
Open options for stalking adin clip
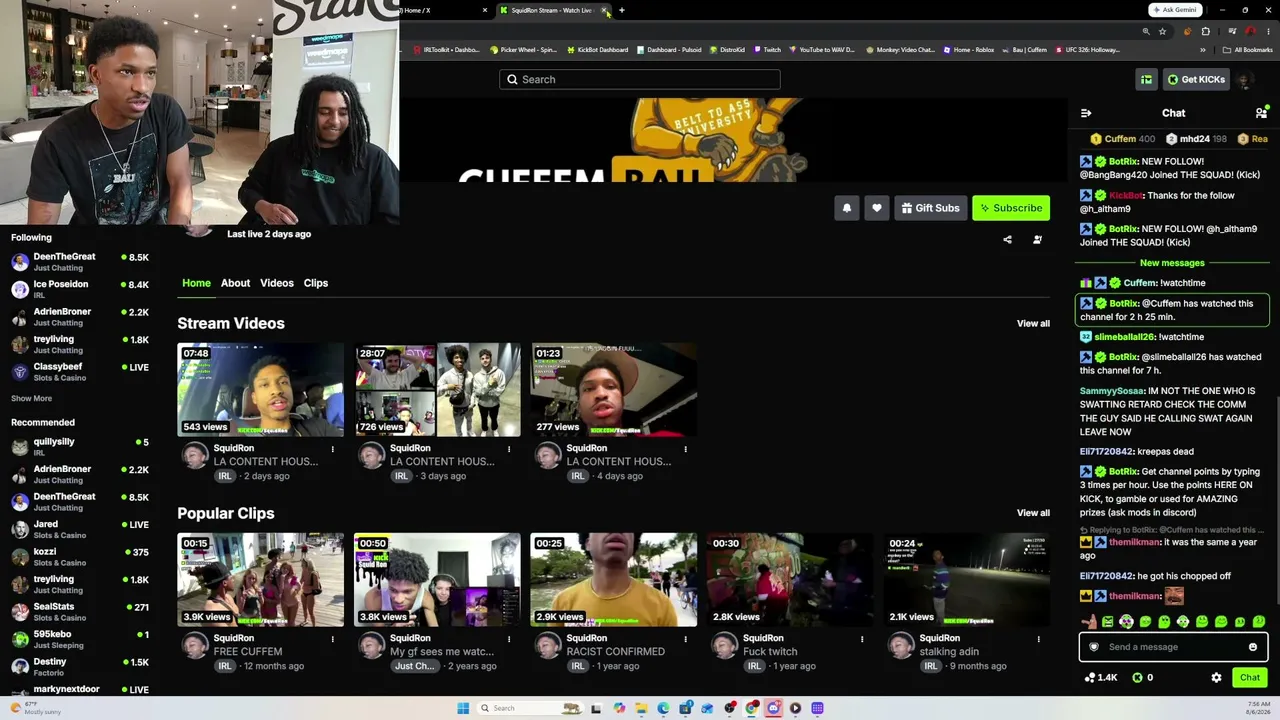tap(1038, 638)
